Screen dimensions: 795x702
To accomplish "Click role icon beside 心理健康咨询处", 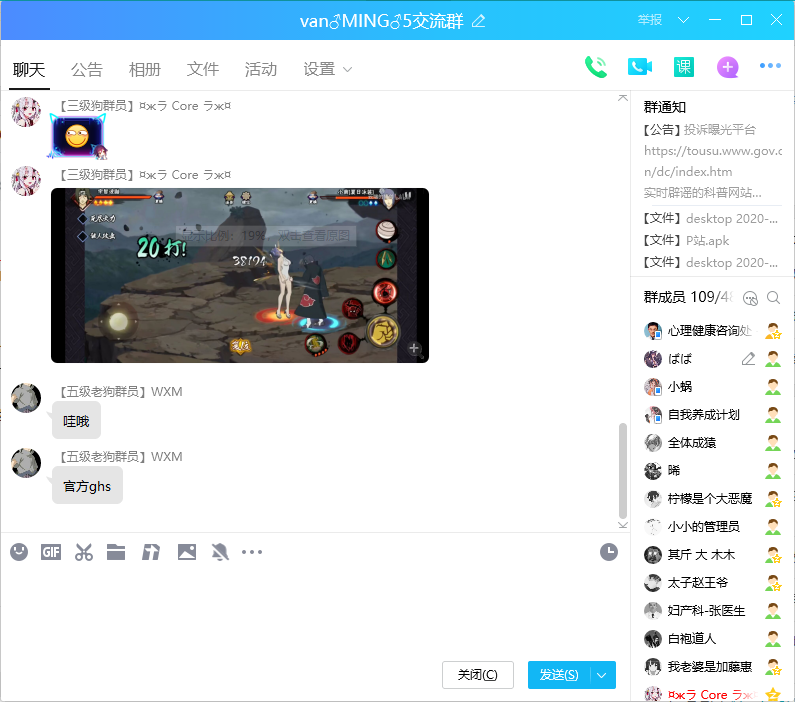I will 773,331.
